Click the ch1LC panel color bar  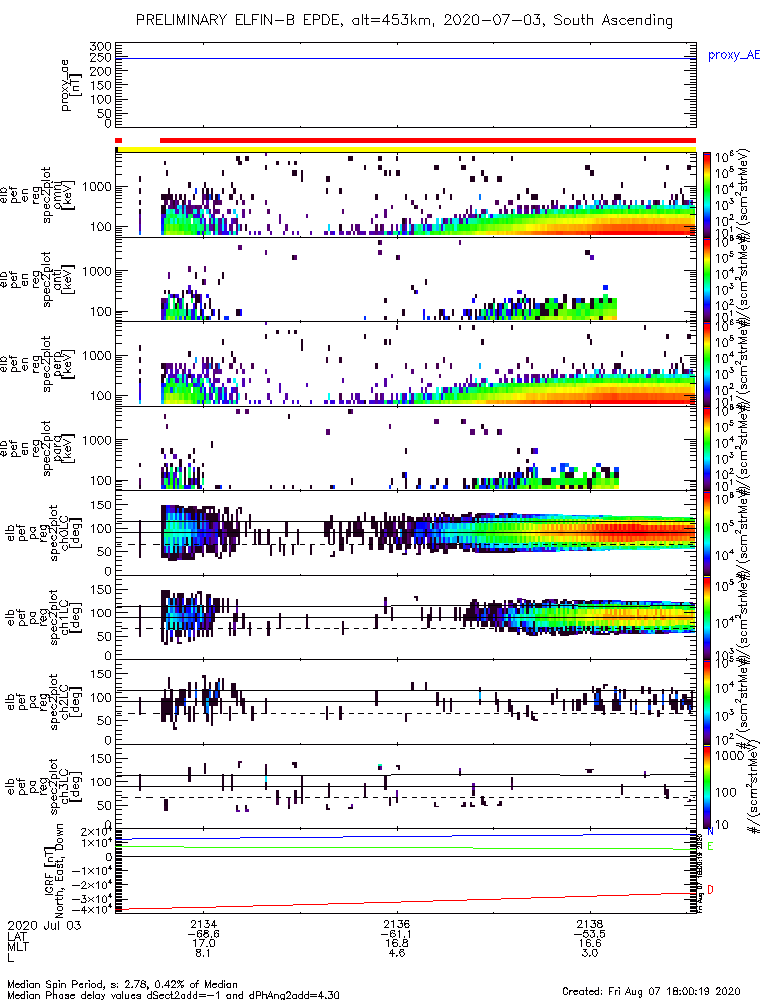tap(706, 617)
